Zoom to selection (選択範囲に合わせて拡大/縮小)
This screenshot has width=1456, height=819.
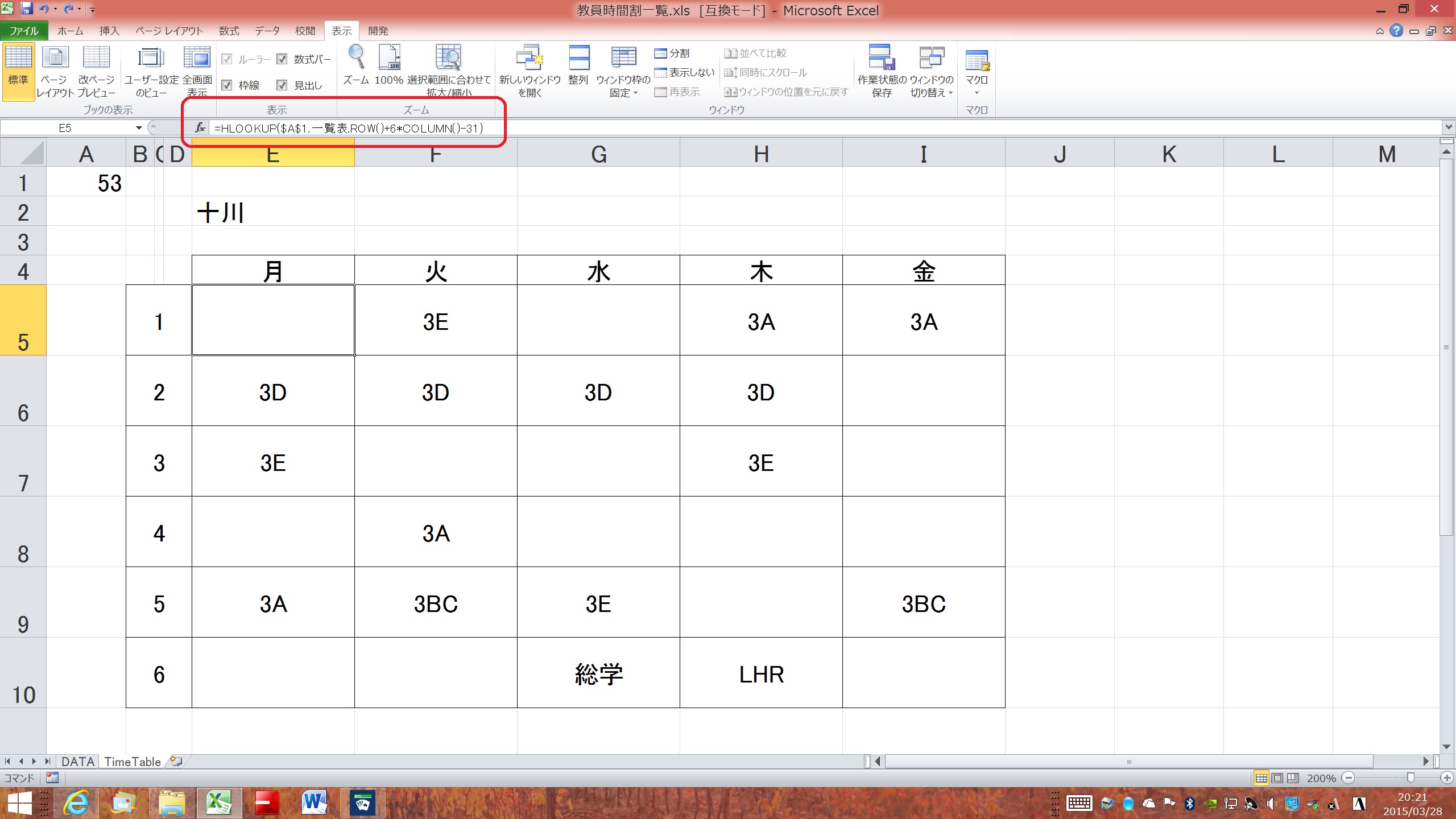[449, 71]
